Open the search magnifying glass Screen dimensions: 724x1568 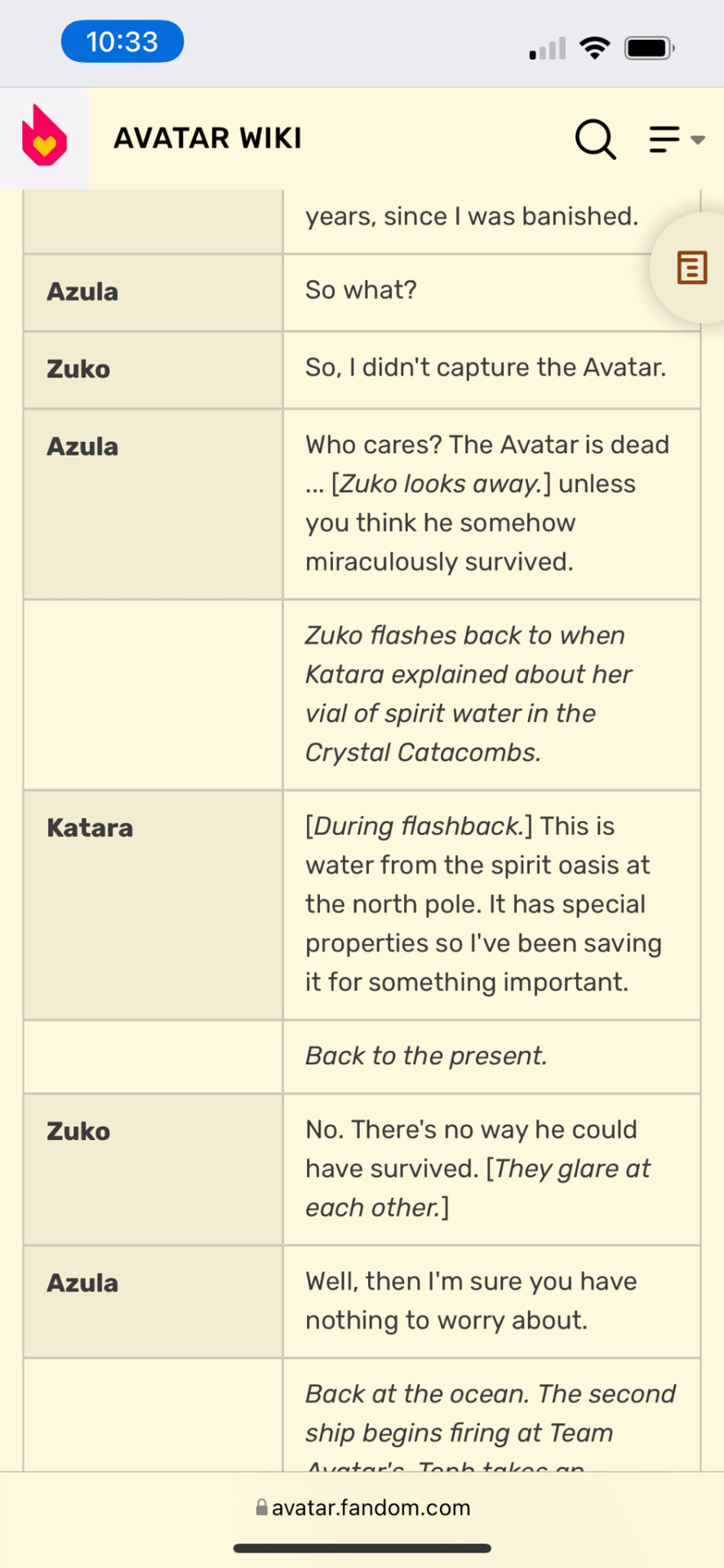tap(595, 139)
